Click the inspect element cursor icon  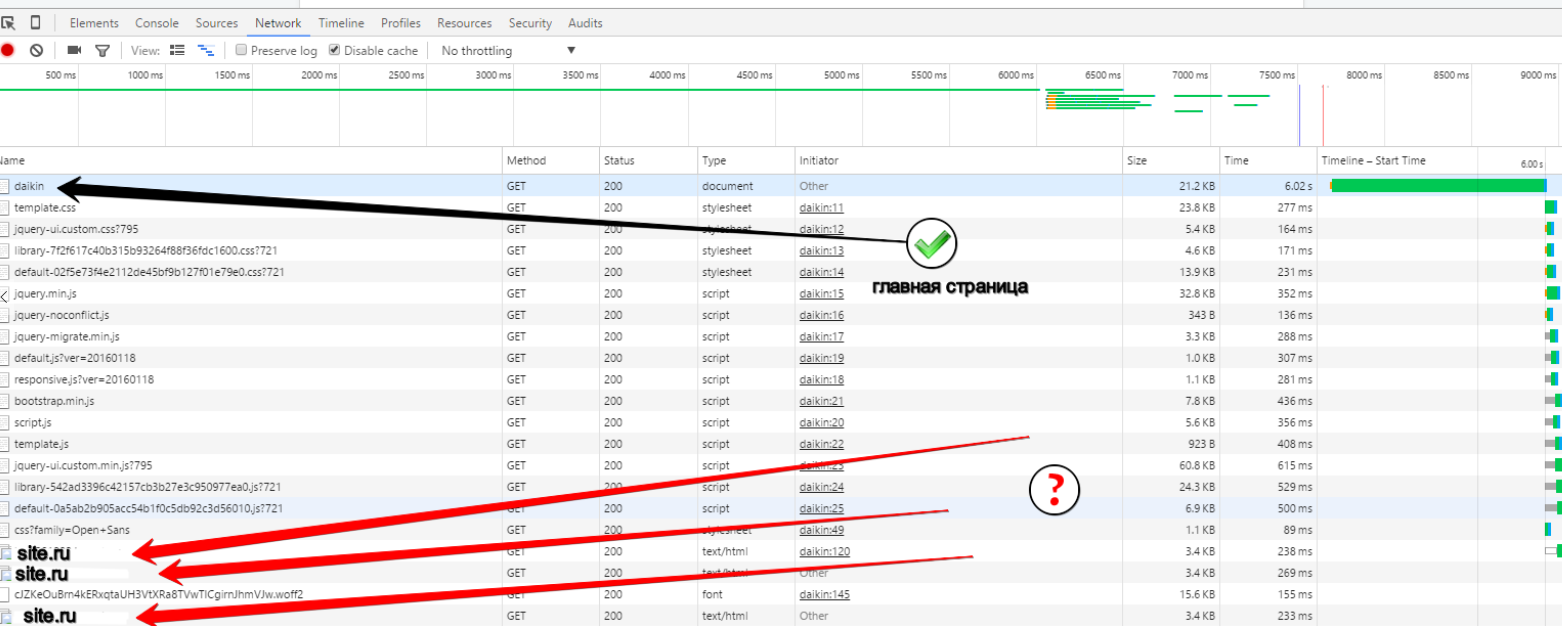click(8, 23)
